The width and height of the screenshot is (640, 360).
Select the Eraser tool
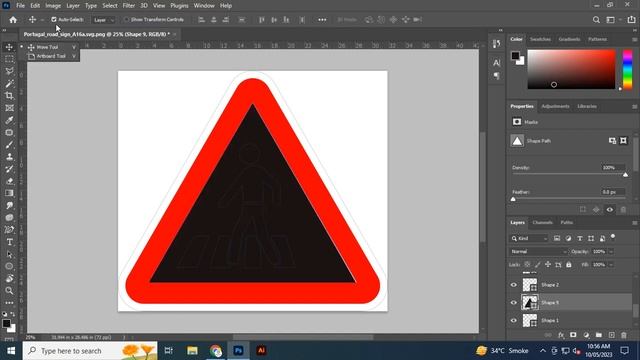click(9, 181)
